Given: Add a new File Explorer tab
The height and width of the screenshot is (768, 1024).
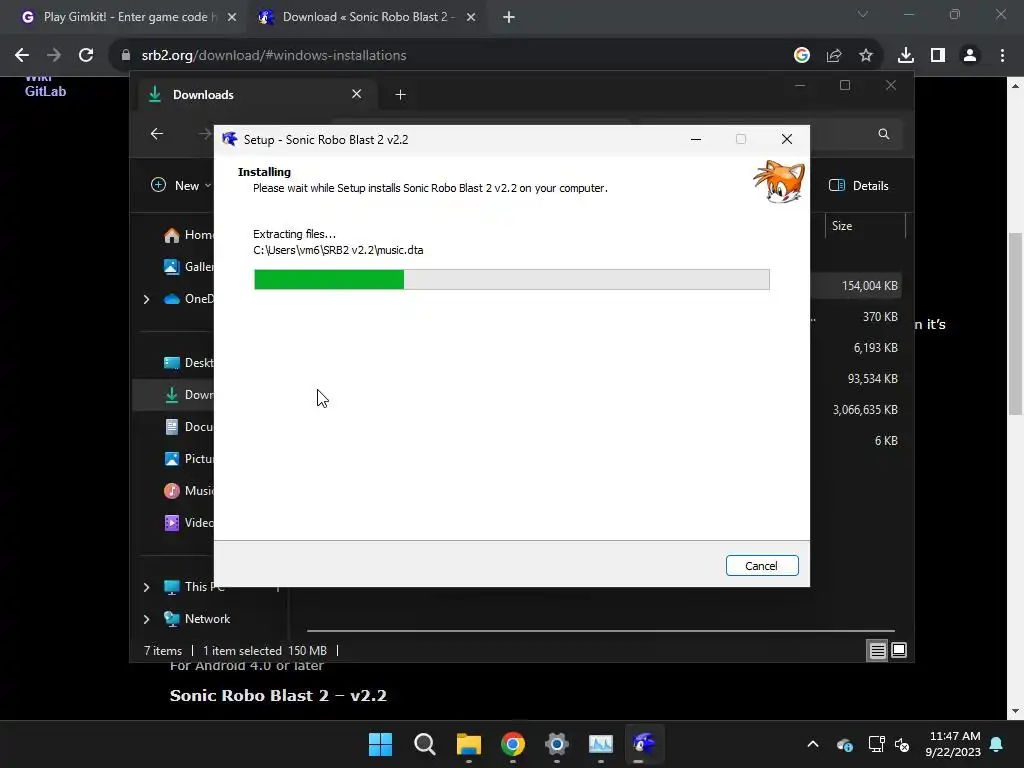Looking at the screenshot, I should pyautogui.click(x=400, y=95).
